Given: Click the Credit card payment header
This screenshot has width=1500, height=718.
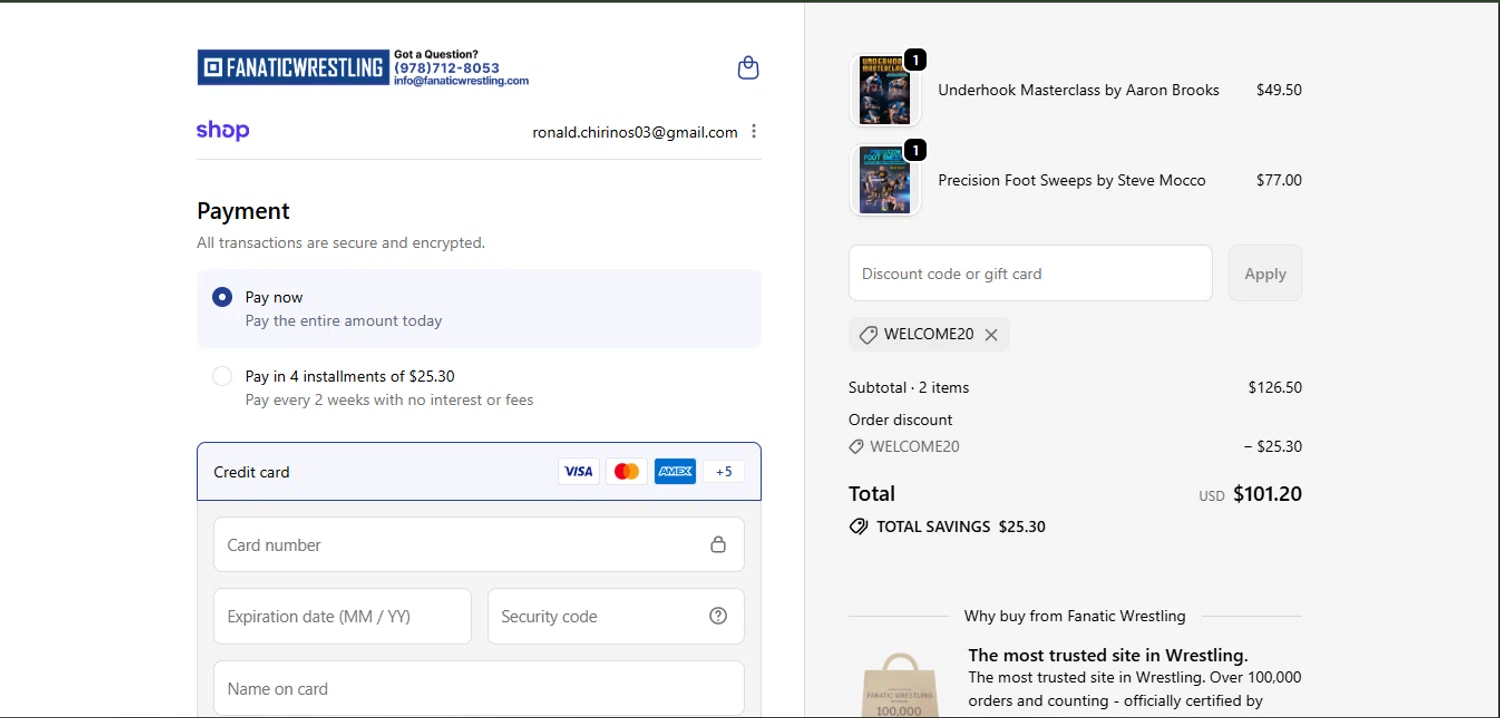Looking at the screenshot, I should point(479,471).
